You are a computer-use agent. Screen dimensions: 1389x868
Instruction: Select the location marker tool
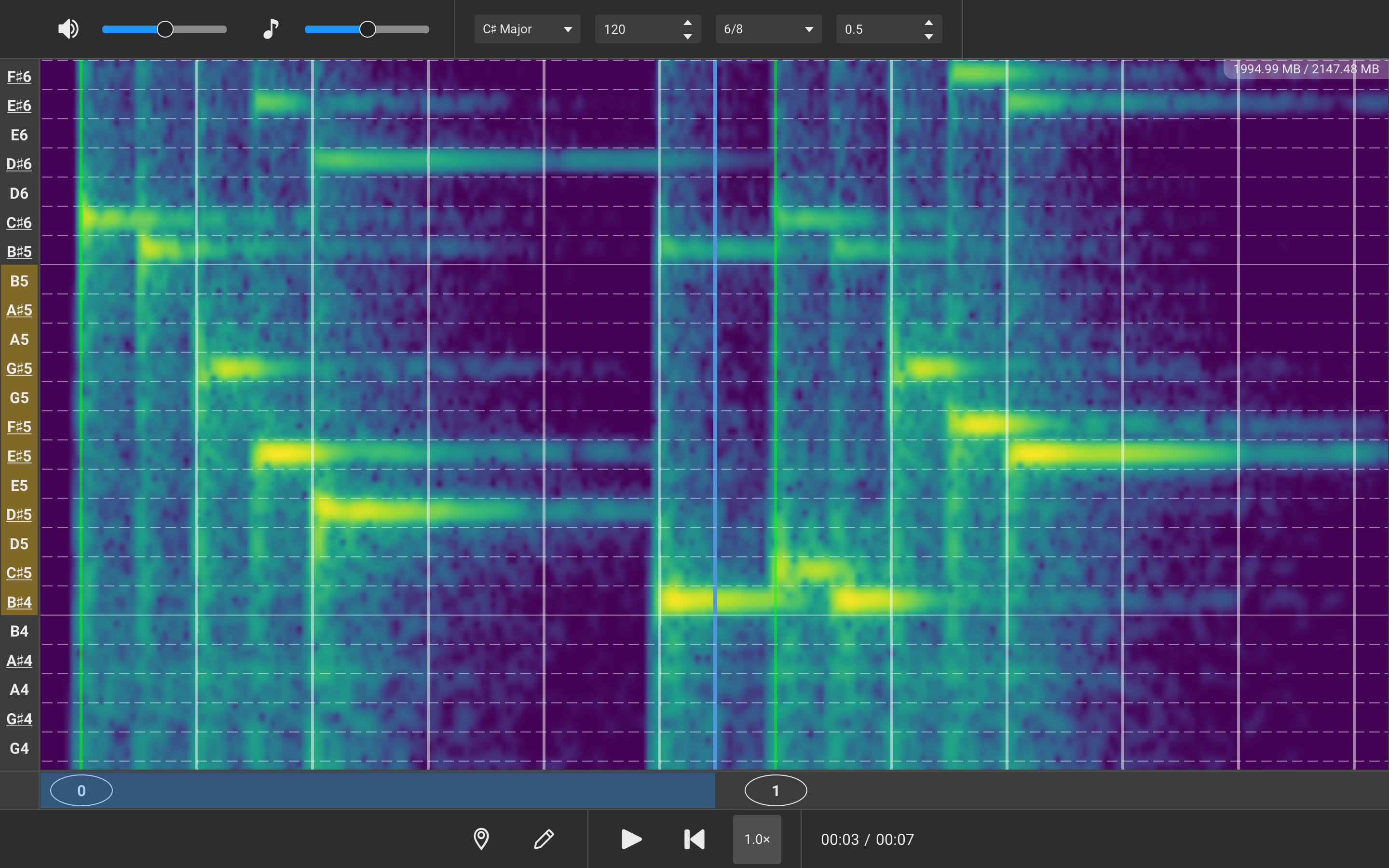click(x=481, y=839)
